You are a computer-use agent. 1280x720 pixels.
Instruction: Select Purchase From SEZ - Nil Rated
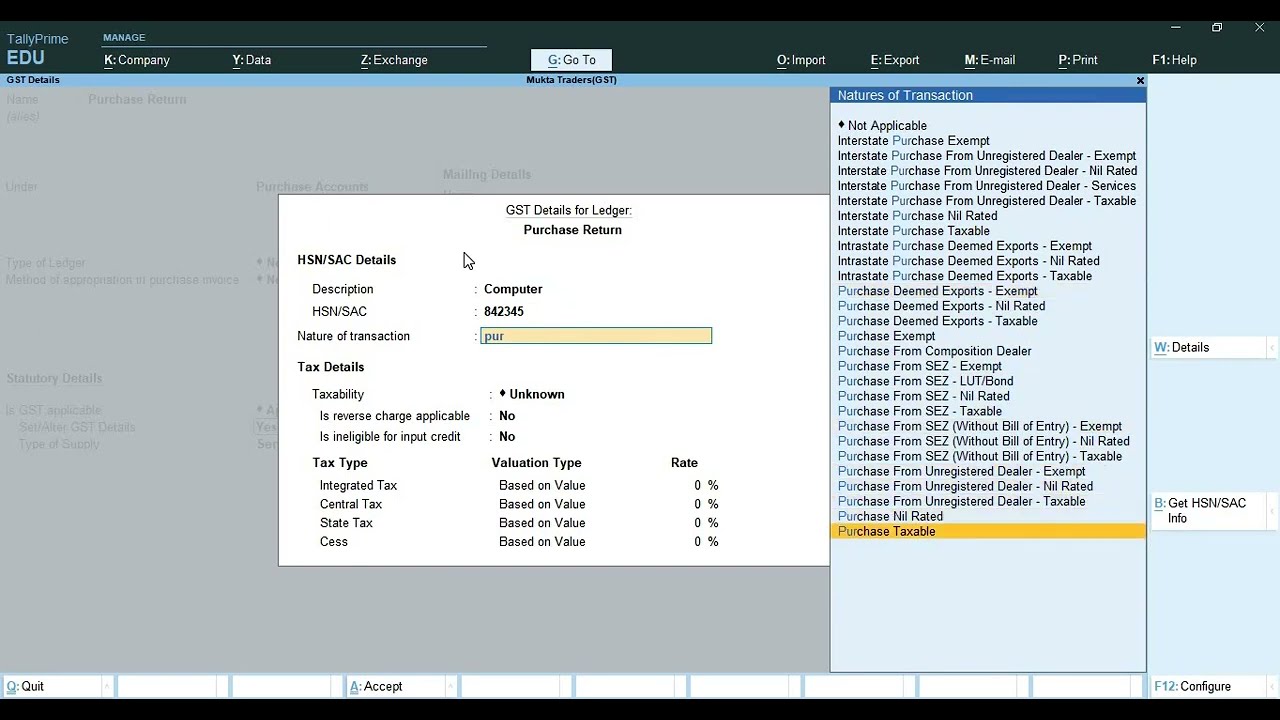[988, 396]
